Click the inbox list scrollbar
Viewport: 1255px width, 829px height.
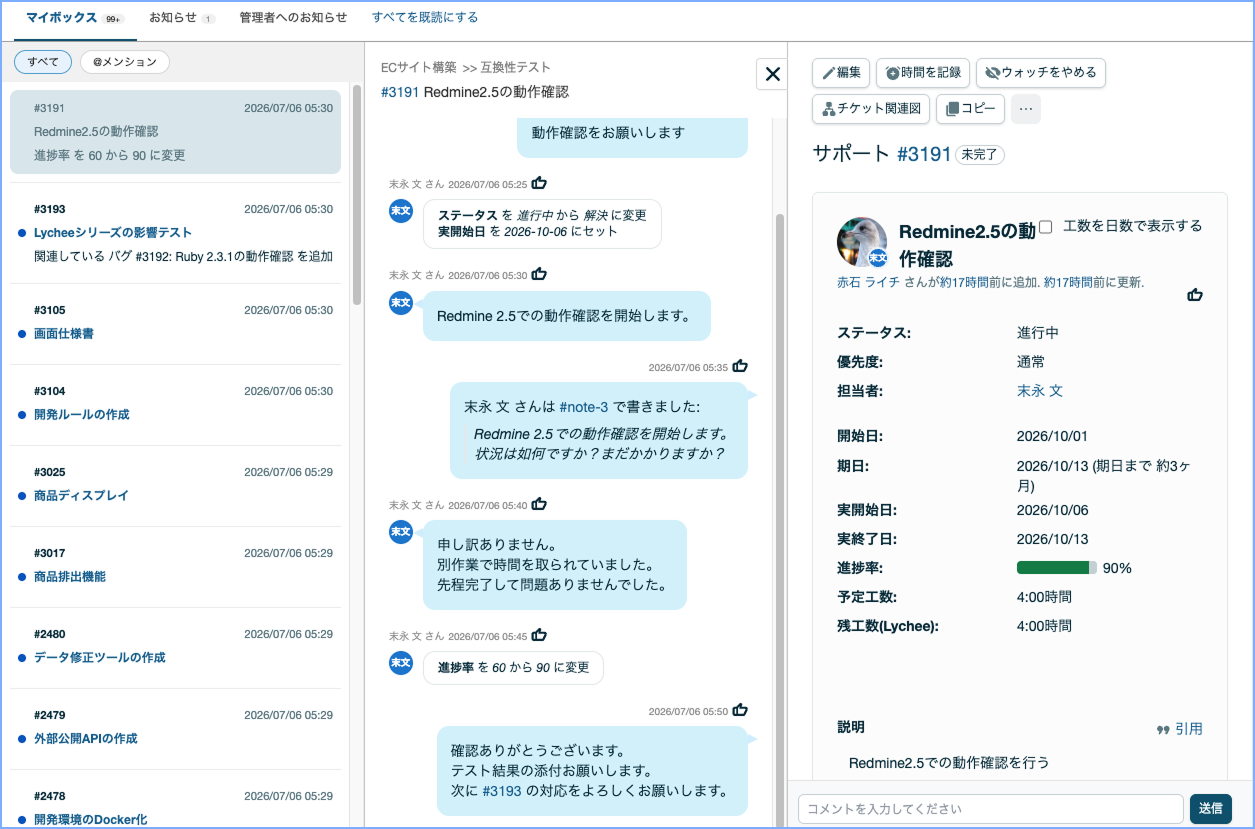click(x=357, y=195)
